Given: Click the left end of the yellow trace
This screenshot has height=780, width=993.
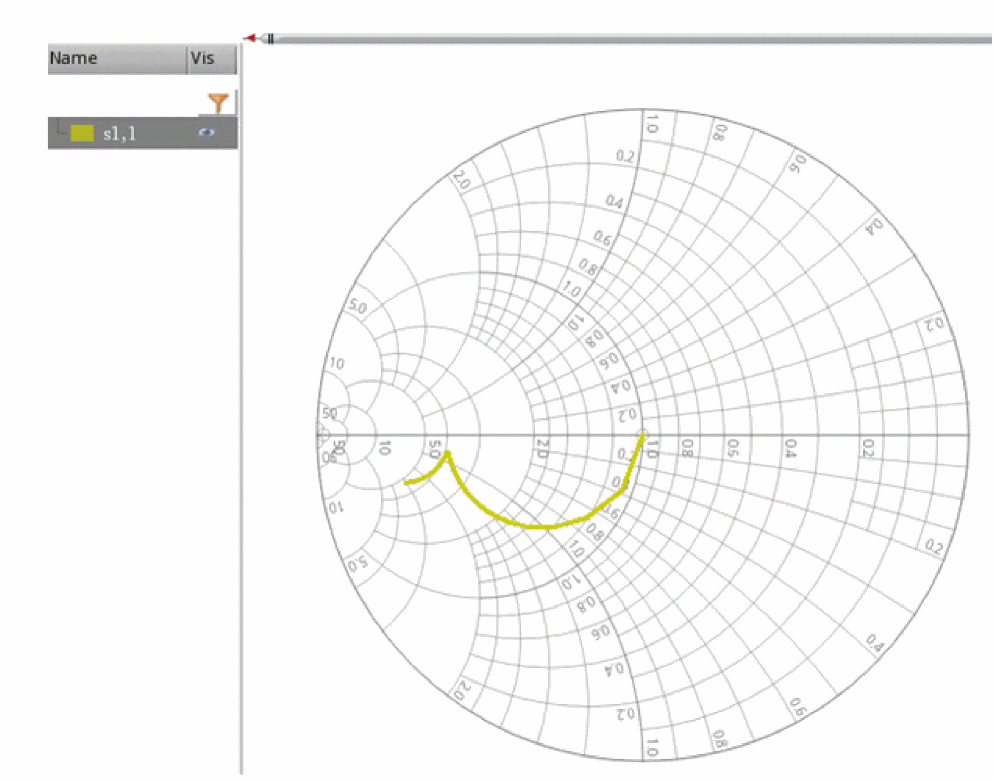Looking at the screenshot, I should tap(407, 483).
